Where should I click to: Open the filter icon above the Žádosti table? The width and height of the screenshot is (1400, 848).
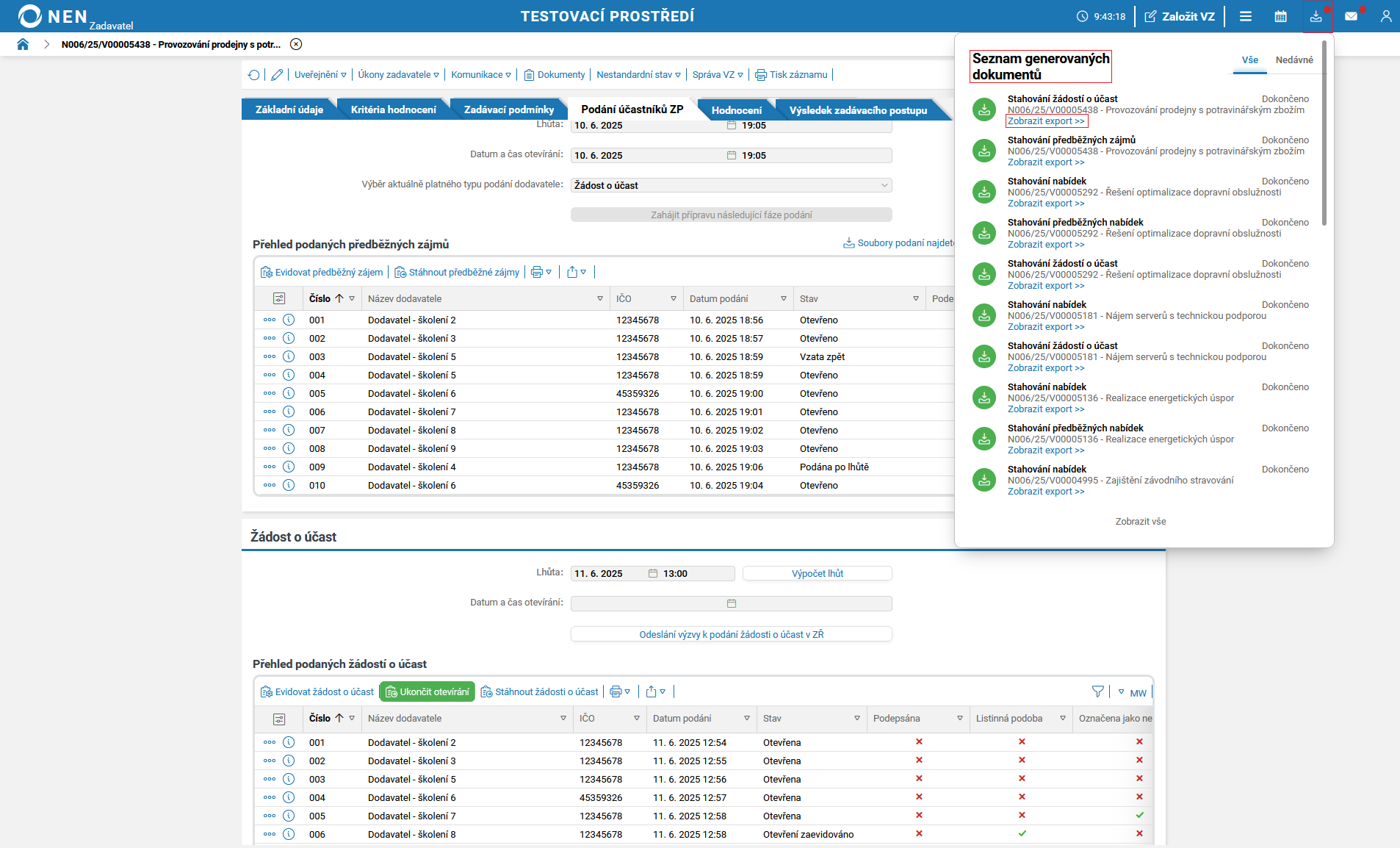coord(1097,691)
